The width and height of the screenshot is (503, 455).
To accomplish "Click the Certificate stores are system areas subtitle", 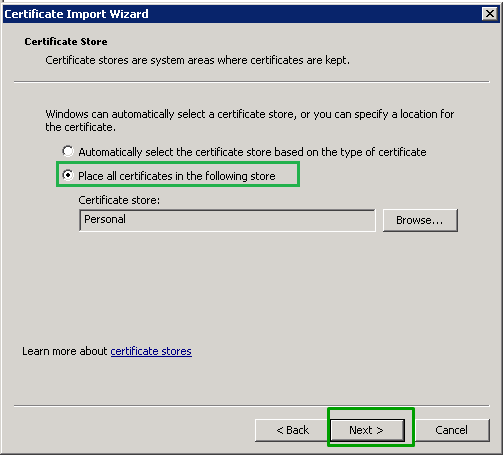I will (x=198, y=60).
